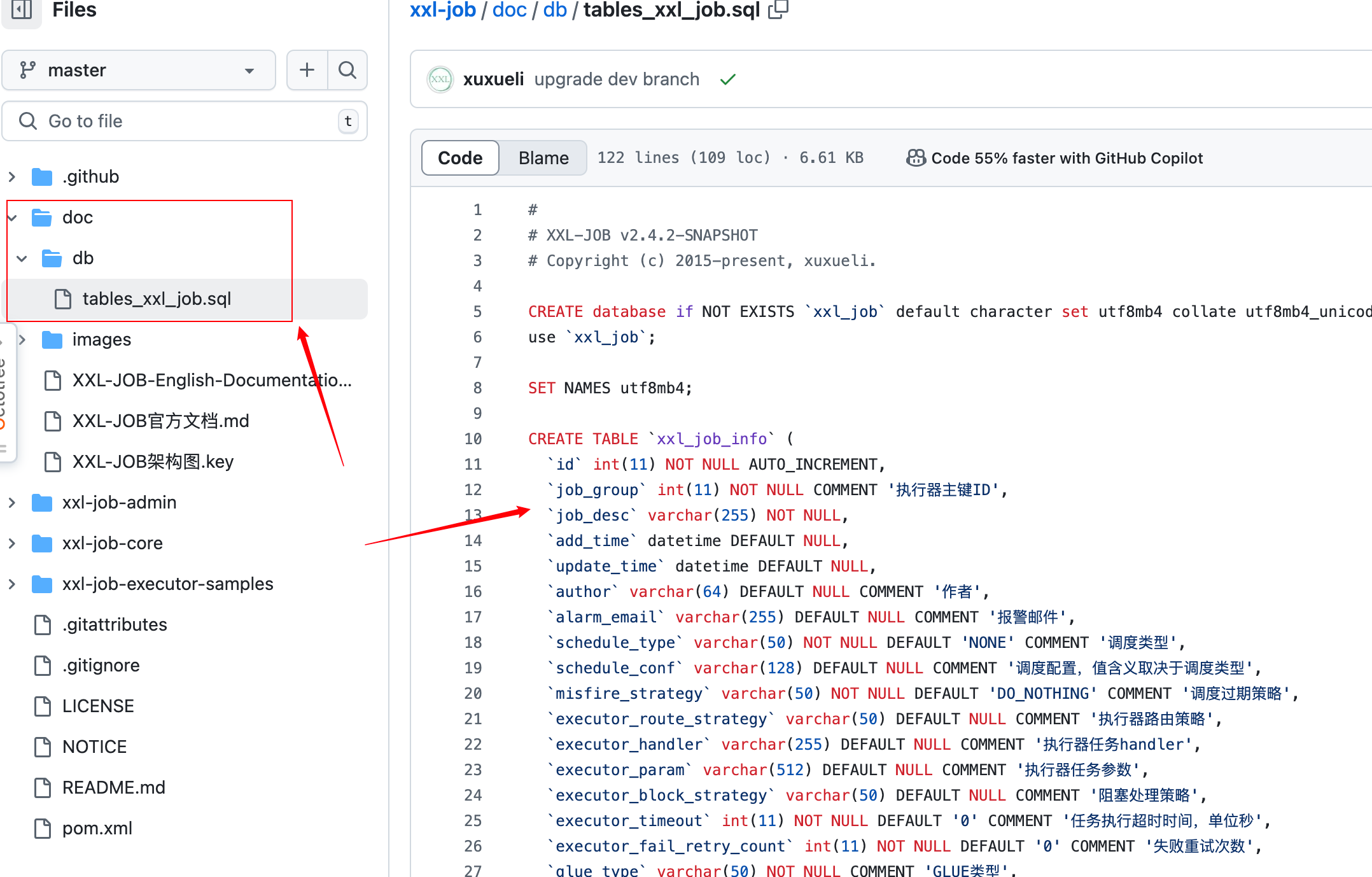Open the master branch dropdown
Image resolution: width=1372 pixels, height=877 pixels.
pos(139,70)
